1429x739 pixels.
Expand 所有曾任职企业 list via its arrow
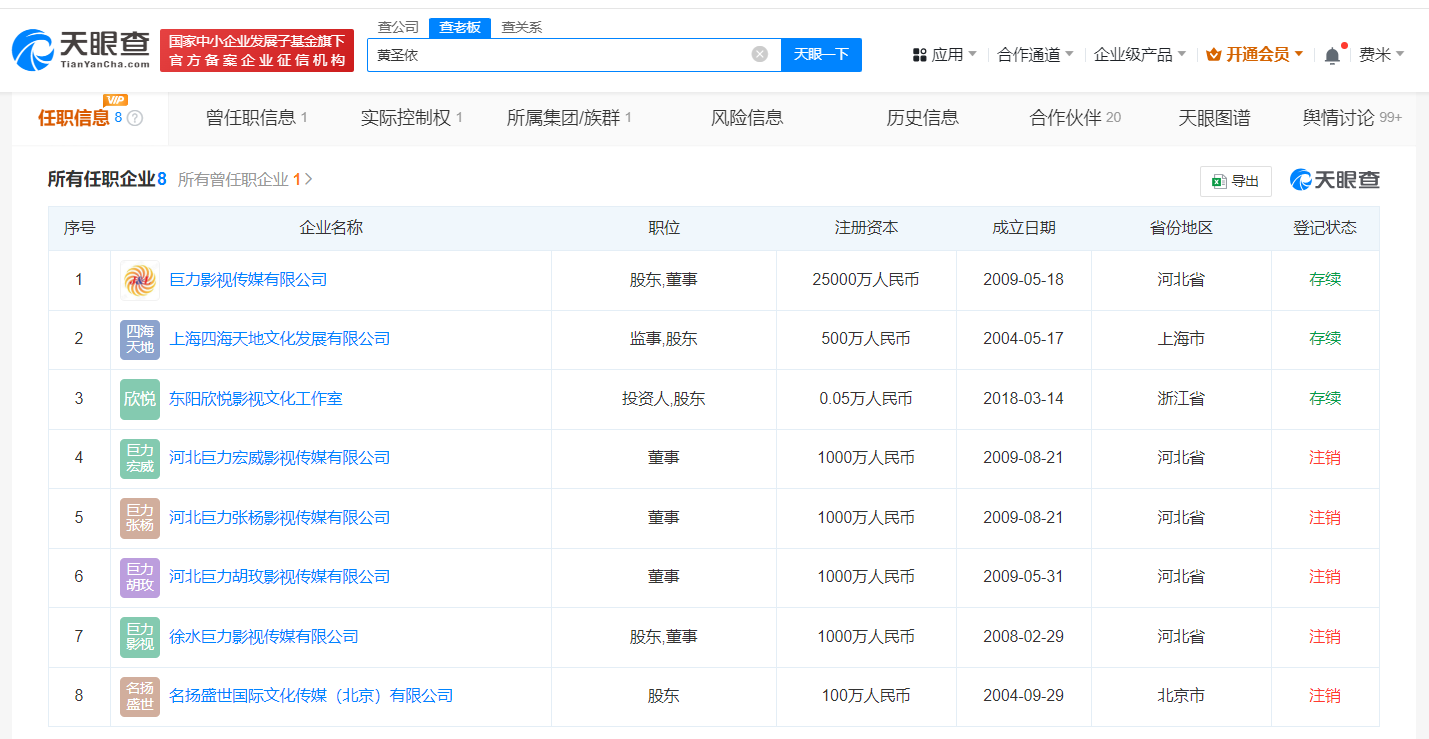coord(308,179)
